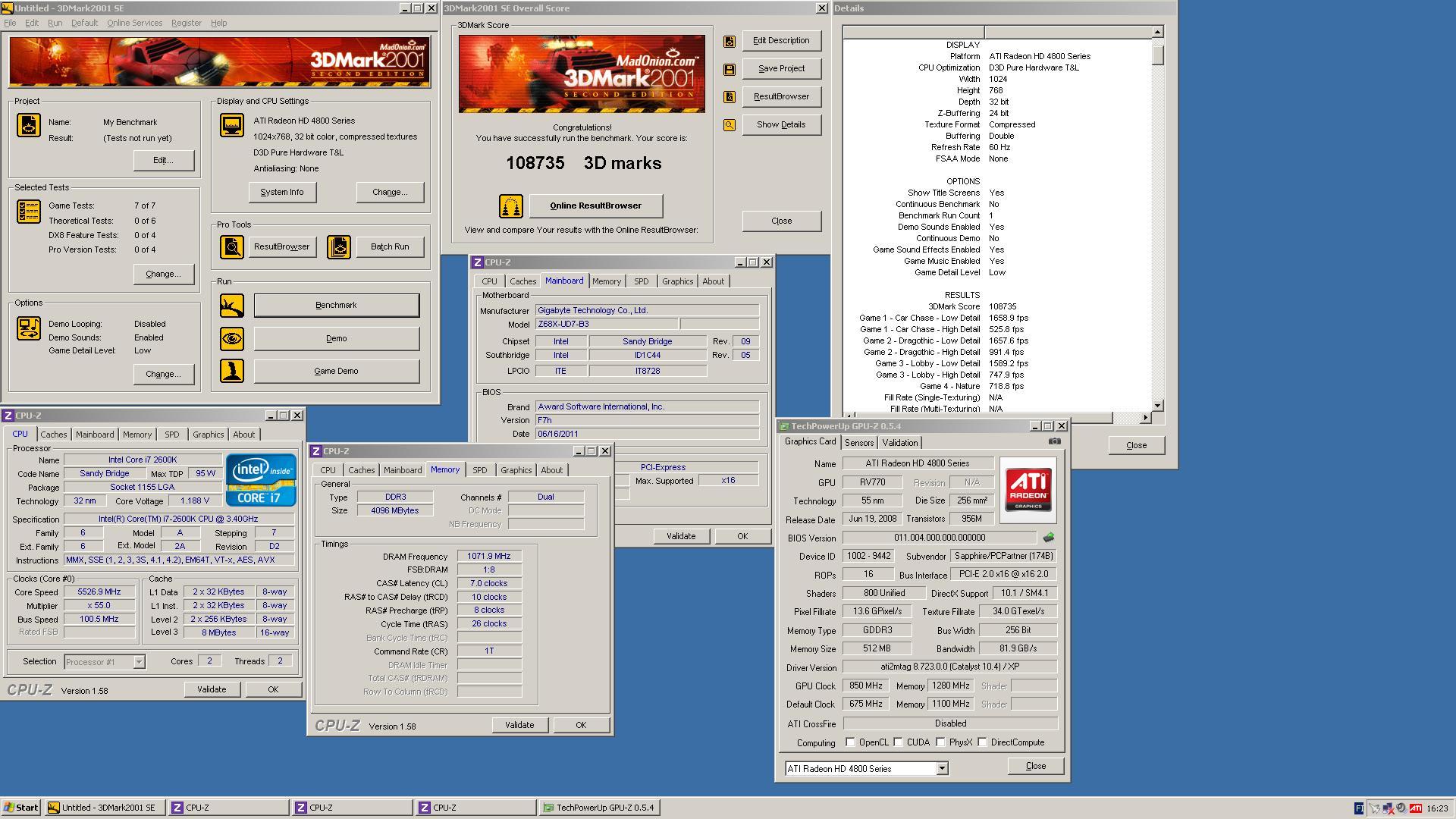This screenshot has width=1456, height=819.
Task: Click the Details vertical scrollbar up arrow
Action: pos(1157,32)
